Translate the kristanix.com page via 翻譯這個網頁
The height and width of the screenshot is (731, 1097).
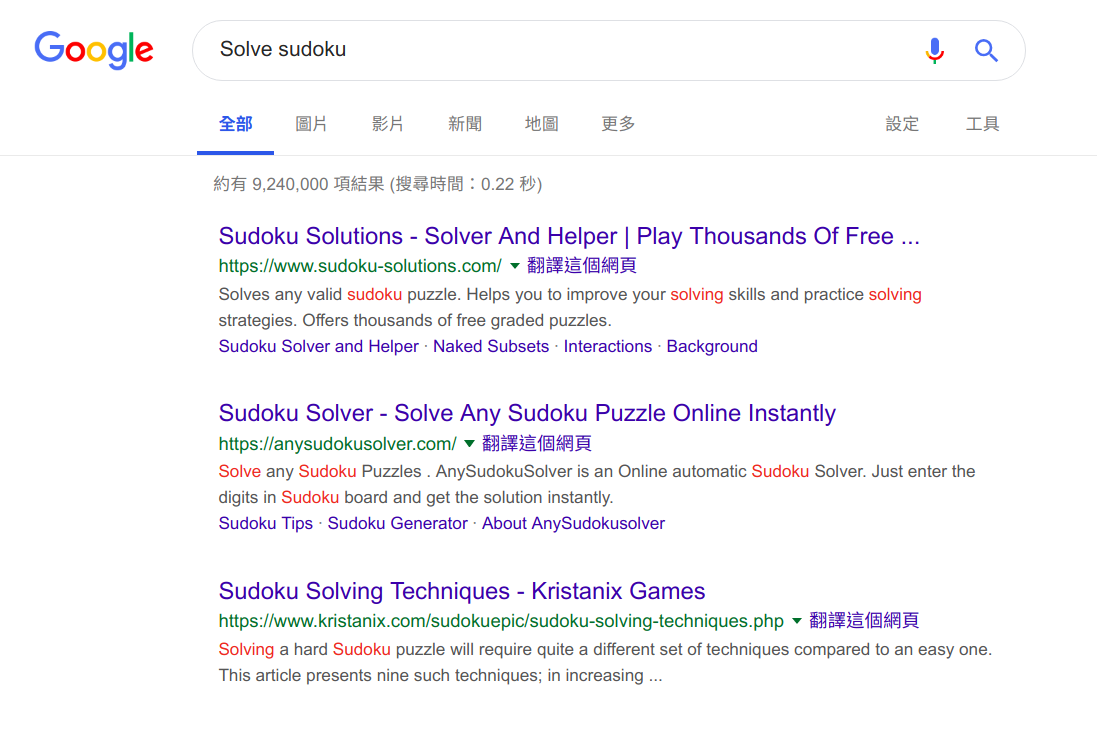864,620
